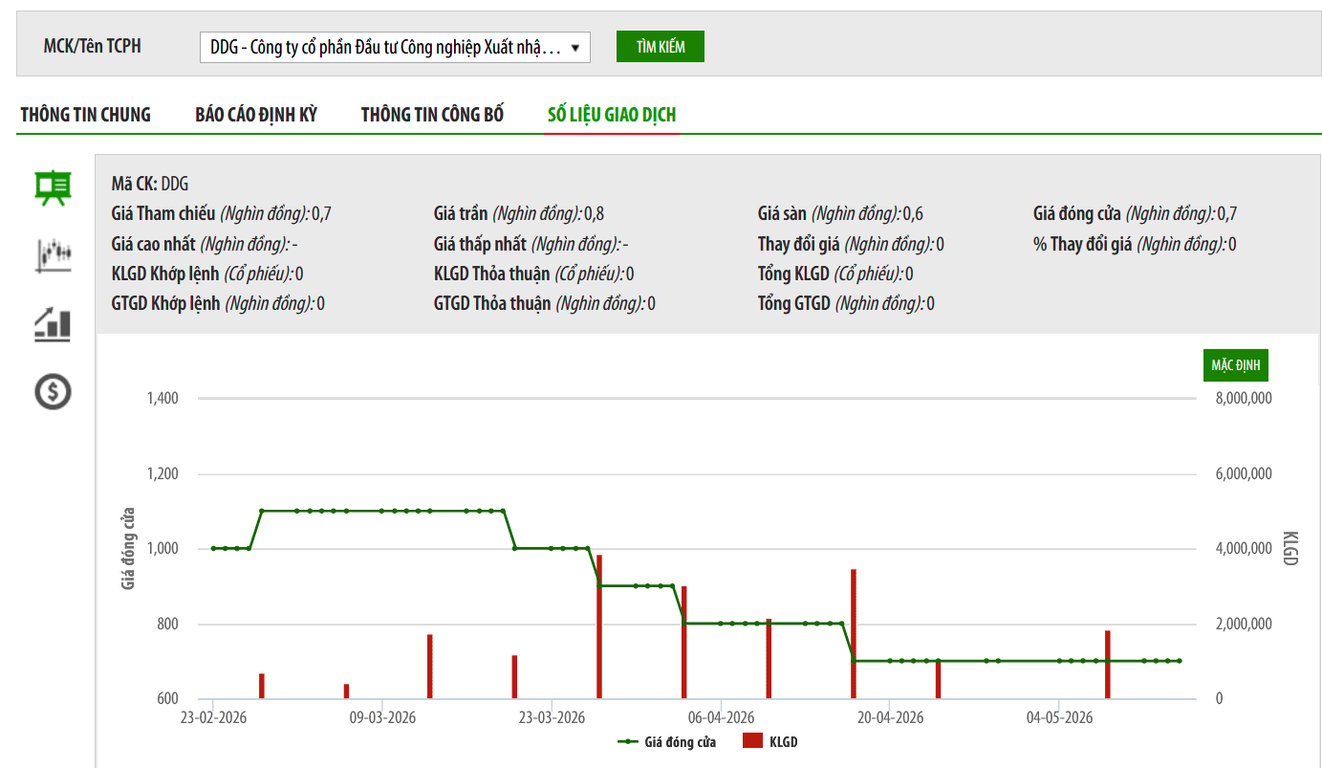Screen dimensions: 1322x768
Task: Click Giá Tham chiếu value 0,7
Action: (x=322, y=213)
